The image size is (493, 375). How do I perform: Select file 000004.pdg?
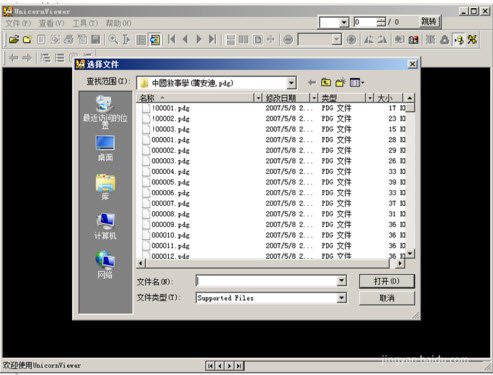point(170,172)
